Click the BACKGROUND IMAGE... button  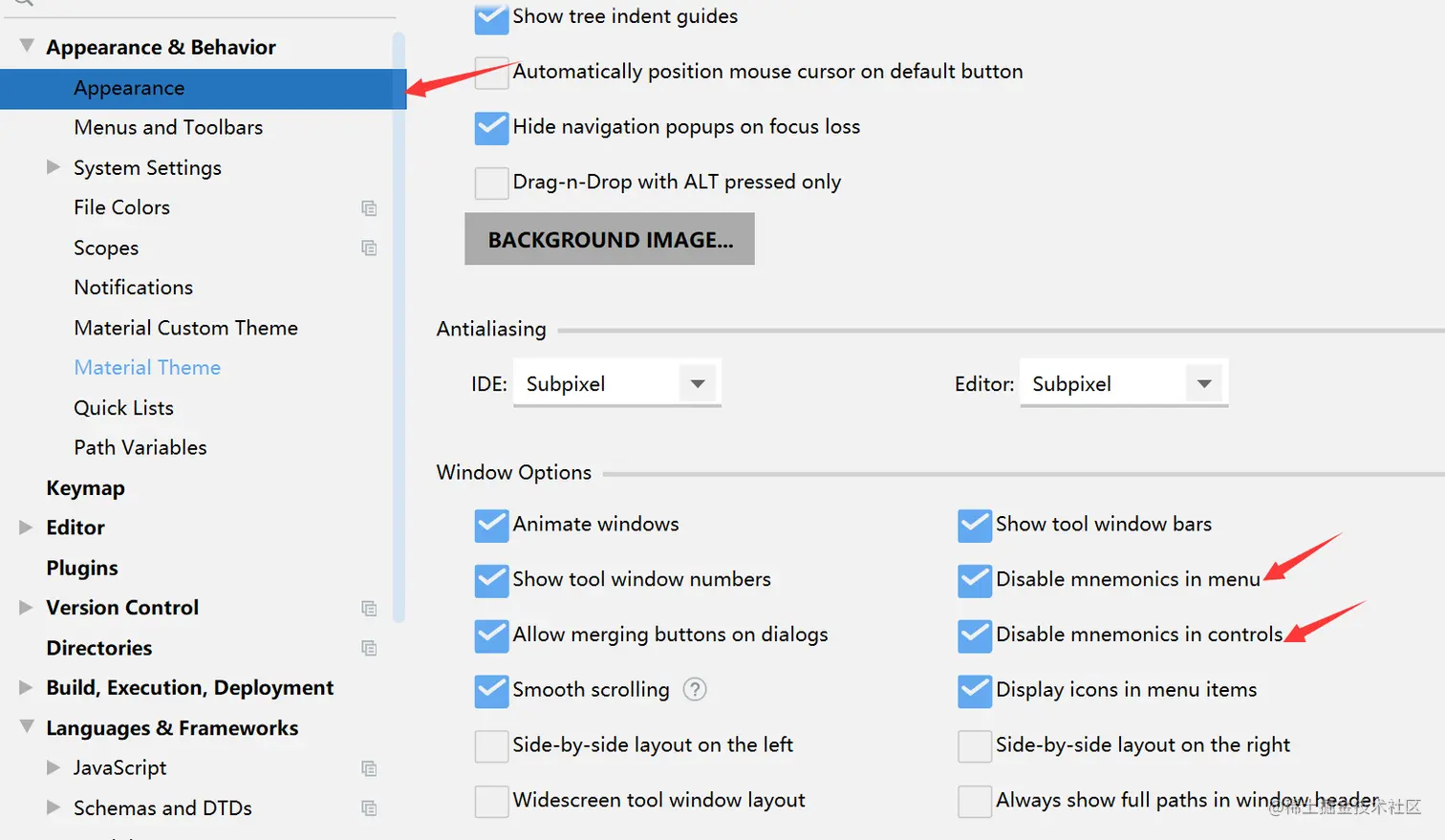[610, 239]
